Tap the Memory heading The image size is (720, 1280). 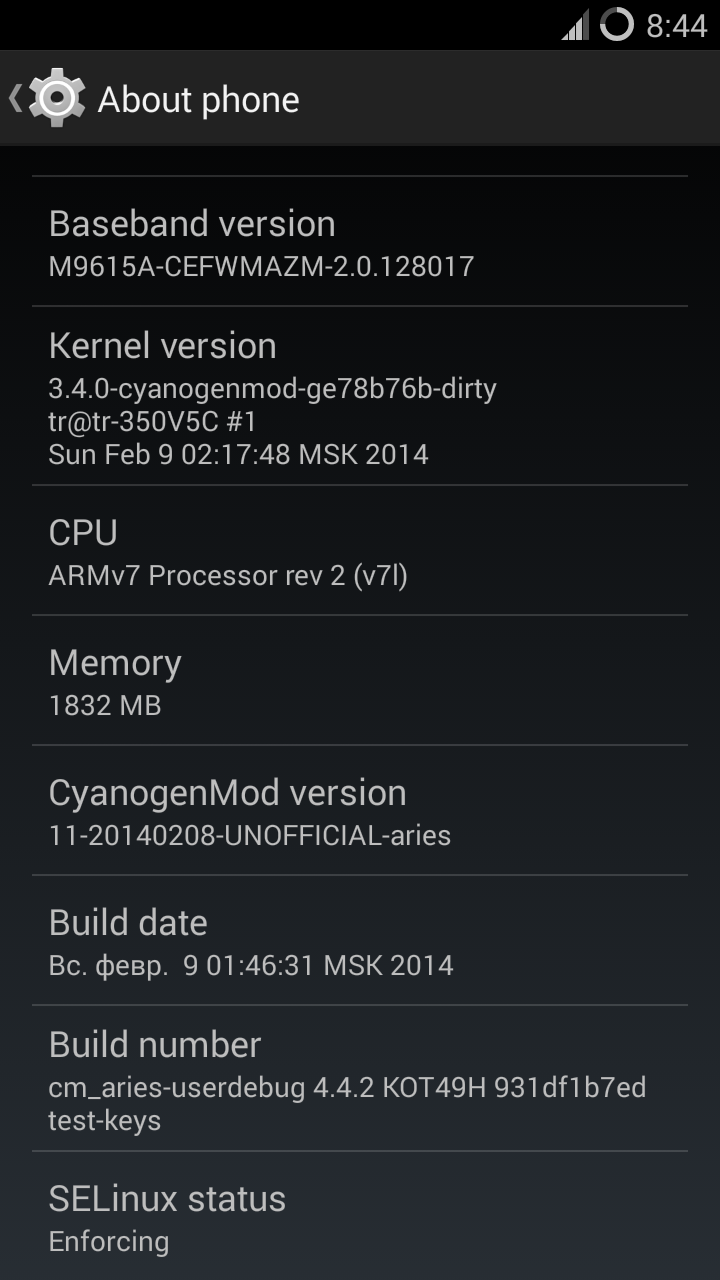pyautogui.click(x=115, y=663)
